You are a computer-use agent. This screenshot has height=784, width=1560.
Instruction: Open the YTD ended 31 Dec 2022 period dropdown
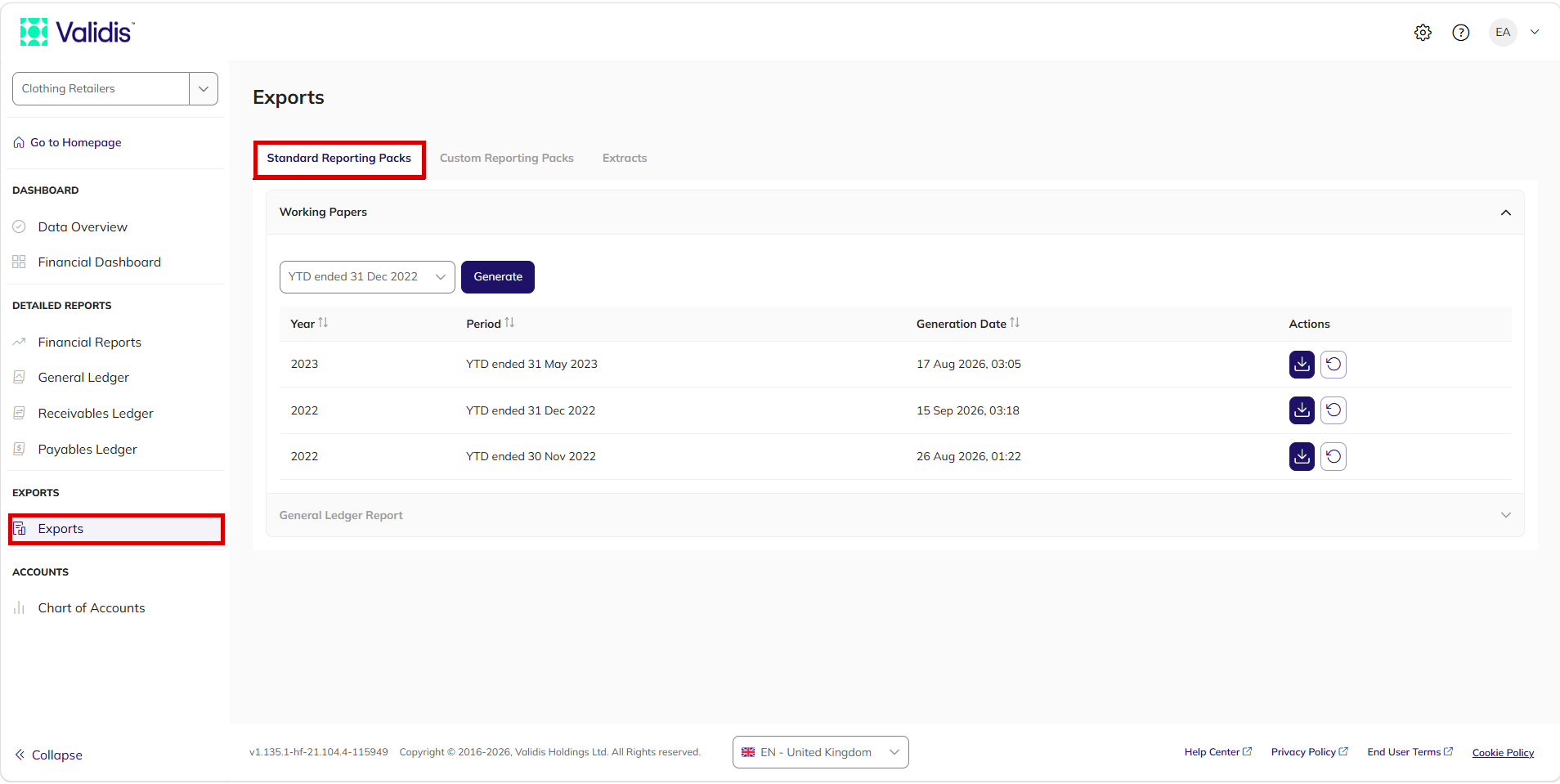pyautogui.click(x=367, y=277)
